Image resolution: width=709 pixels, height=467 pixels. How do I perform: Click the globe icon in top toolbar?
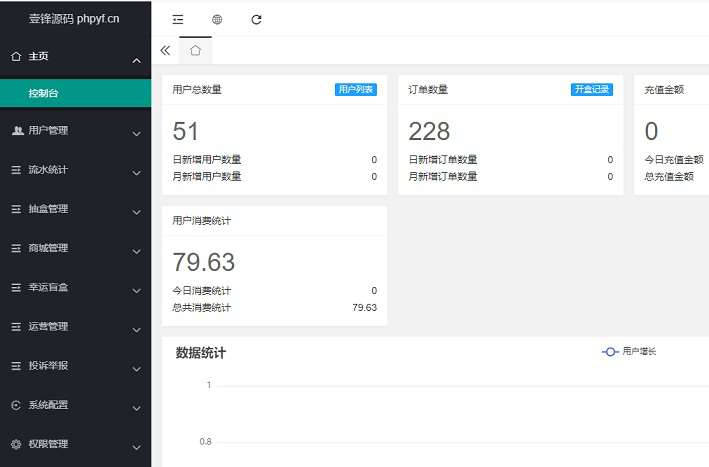click(x=217, y=19)
